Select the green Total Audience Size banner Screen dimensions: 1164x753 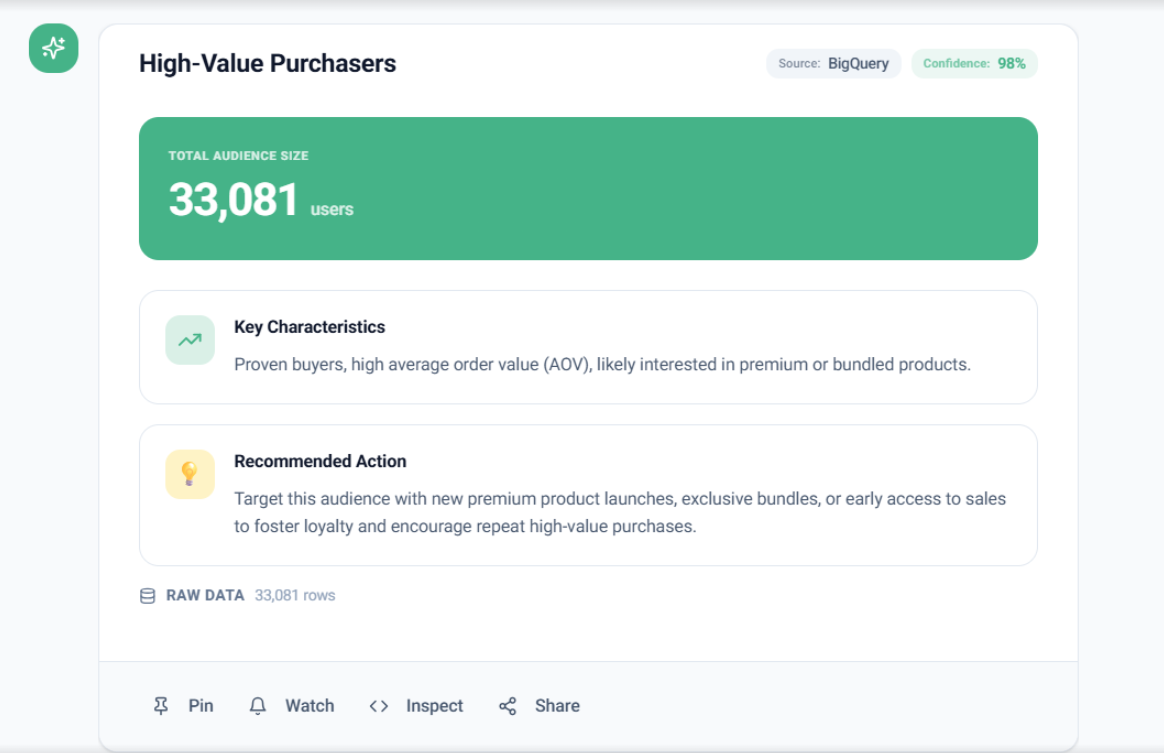point(588,189)
